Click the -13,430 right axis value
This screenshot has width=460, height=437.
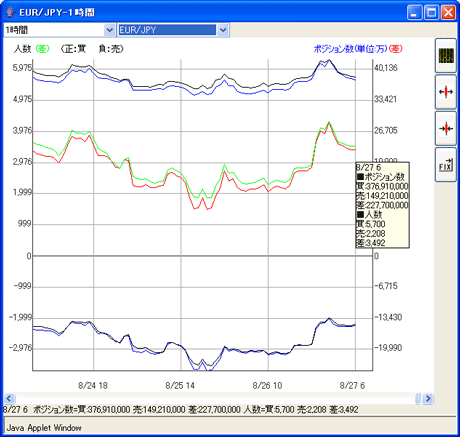(387, 317)
